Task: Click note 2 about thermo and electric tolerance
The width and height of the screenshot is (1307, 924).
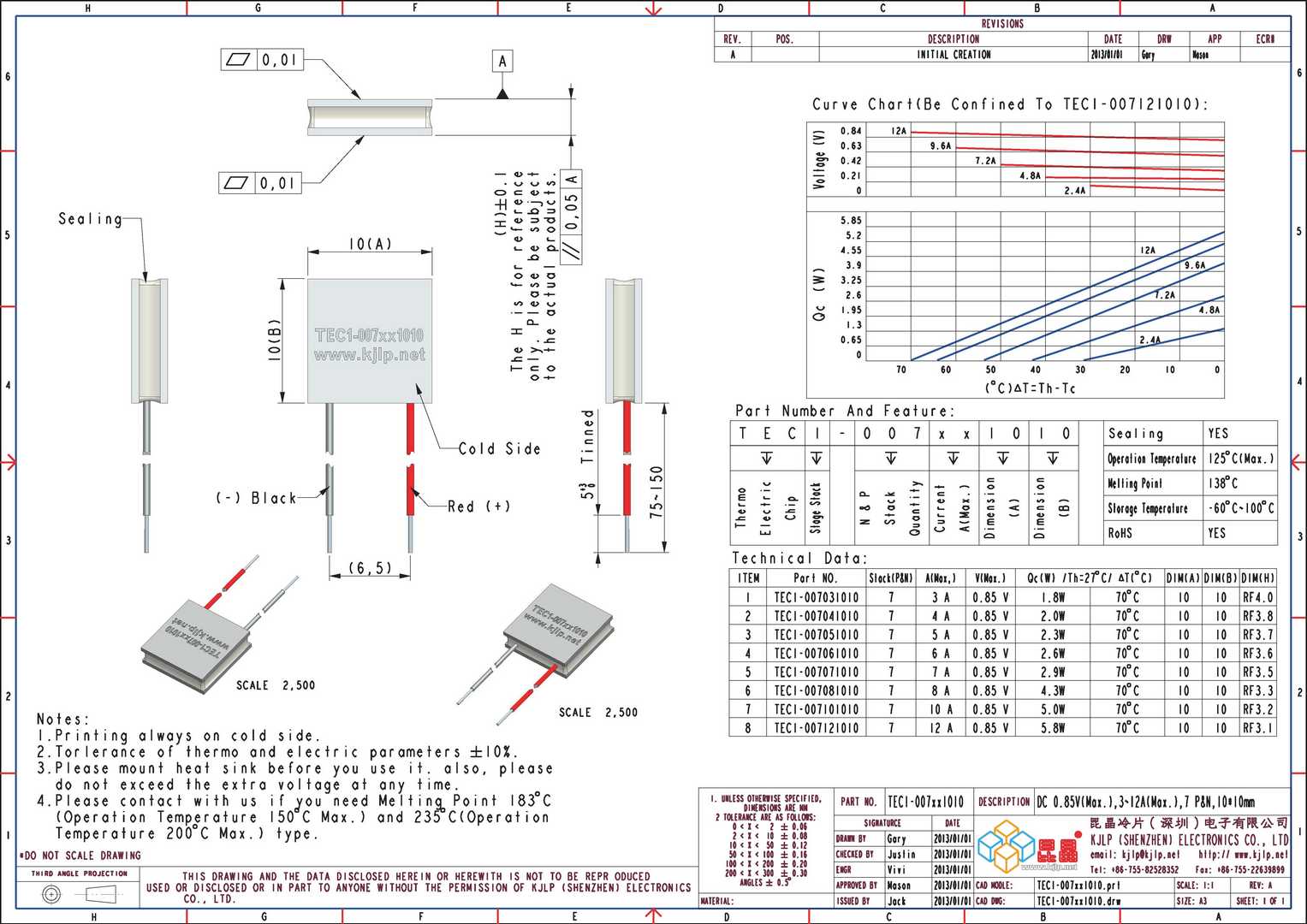Action: 277,752
